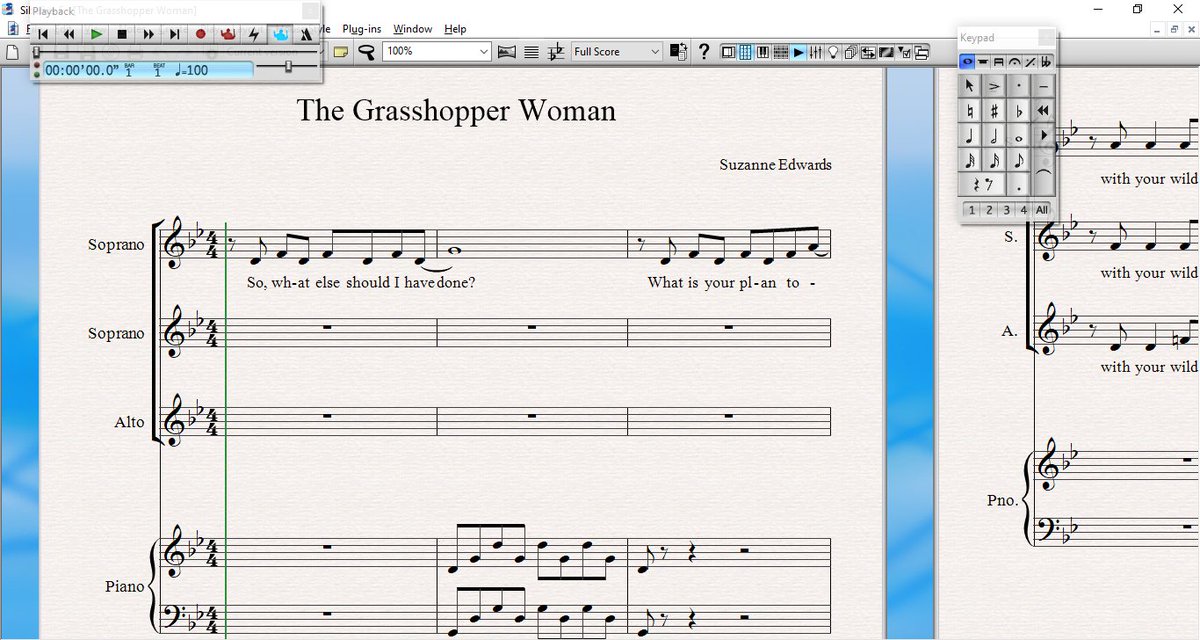The height and width of the screenshot is (640, 1200).
Task: Toggle the Keyboard window piano-keys button
Action: 763,52
